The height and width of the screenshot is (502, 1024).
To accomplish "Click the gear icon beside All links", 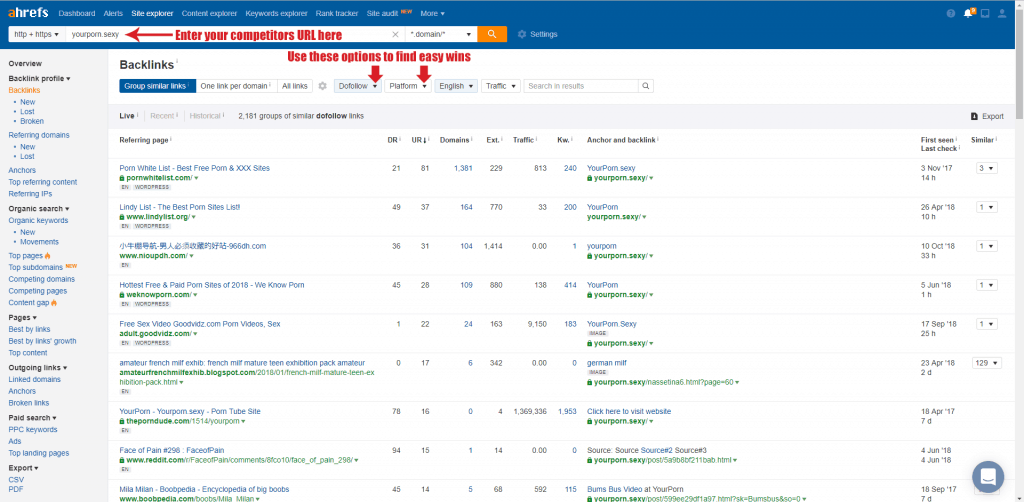I will tap(322, 86).
